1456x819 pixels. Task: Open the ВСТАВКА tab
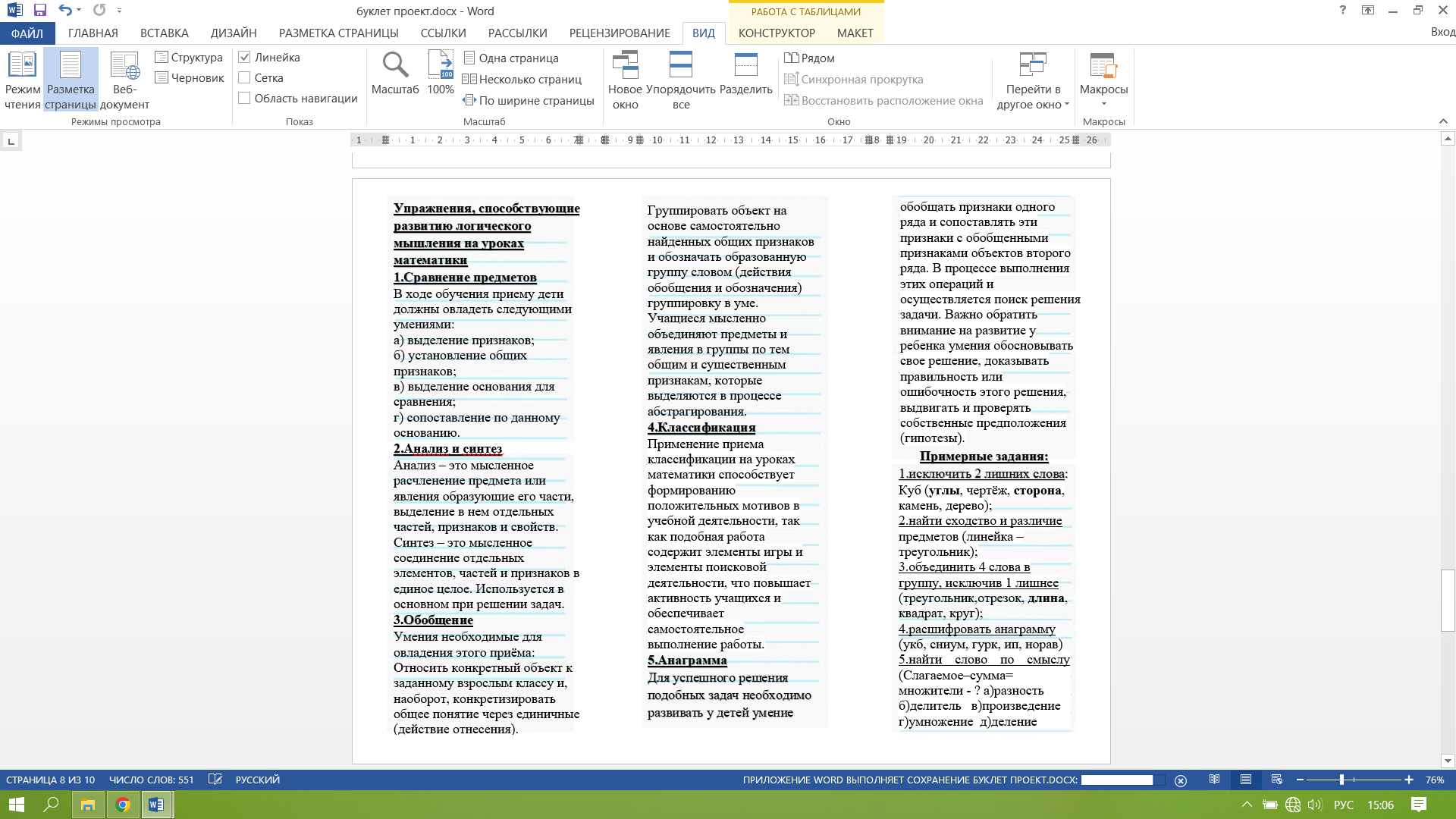click(x=164, y=33)
